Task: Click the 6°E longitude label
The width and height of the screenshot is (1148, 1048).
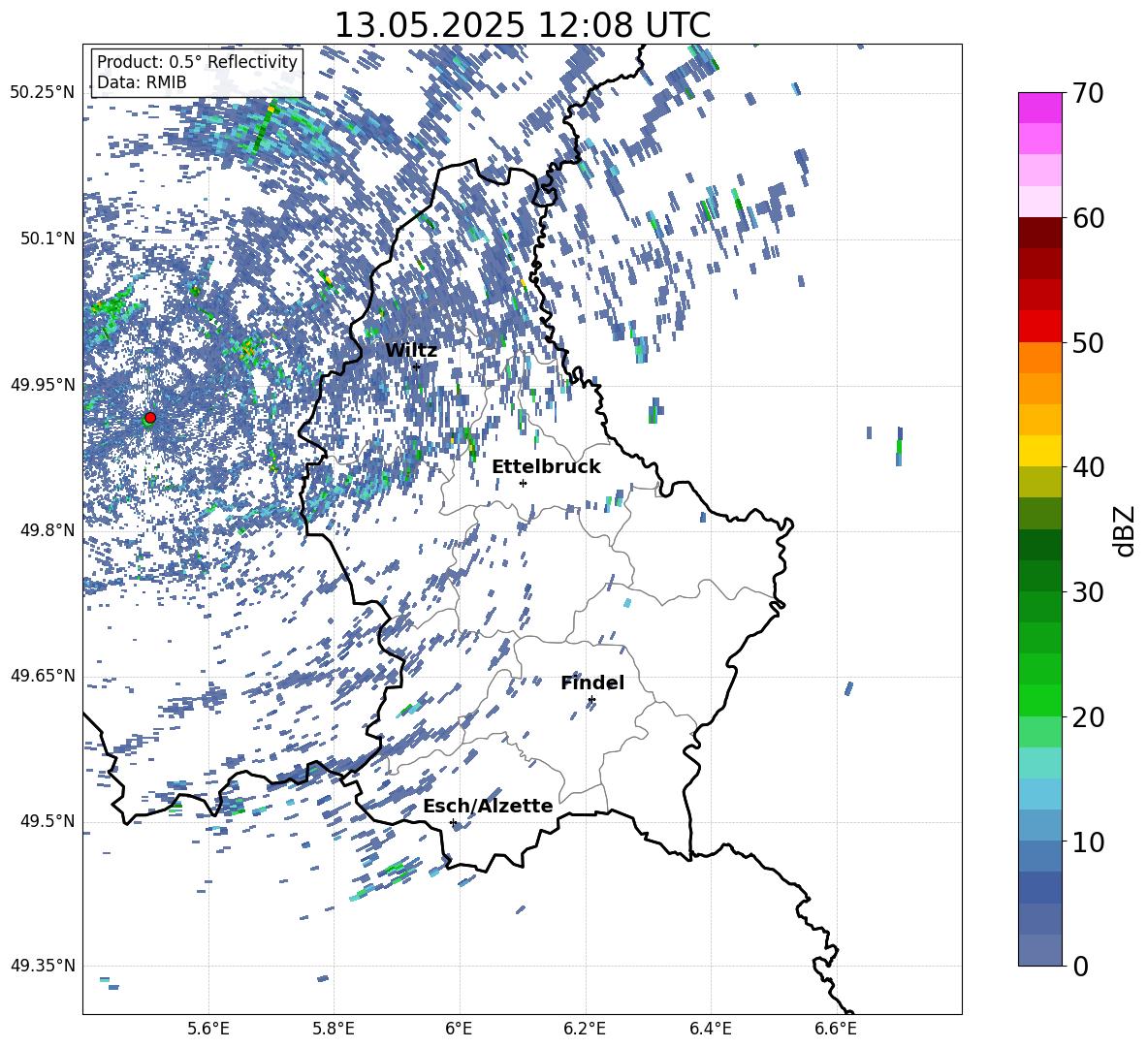Action: point(459,1029)
